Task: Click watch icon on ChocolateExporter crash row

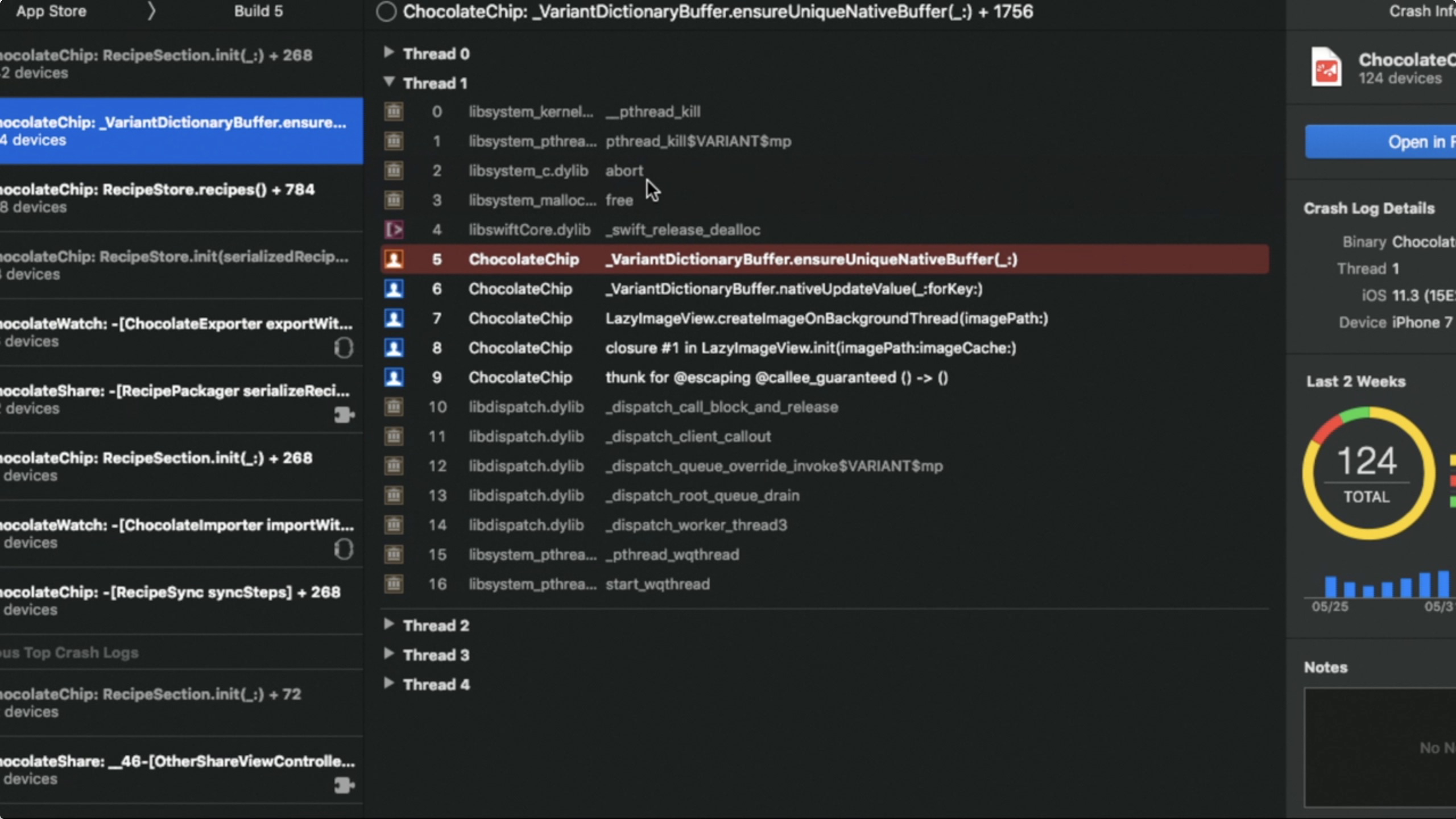Action: [344, 348]
